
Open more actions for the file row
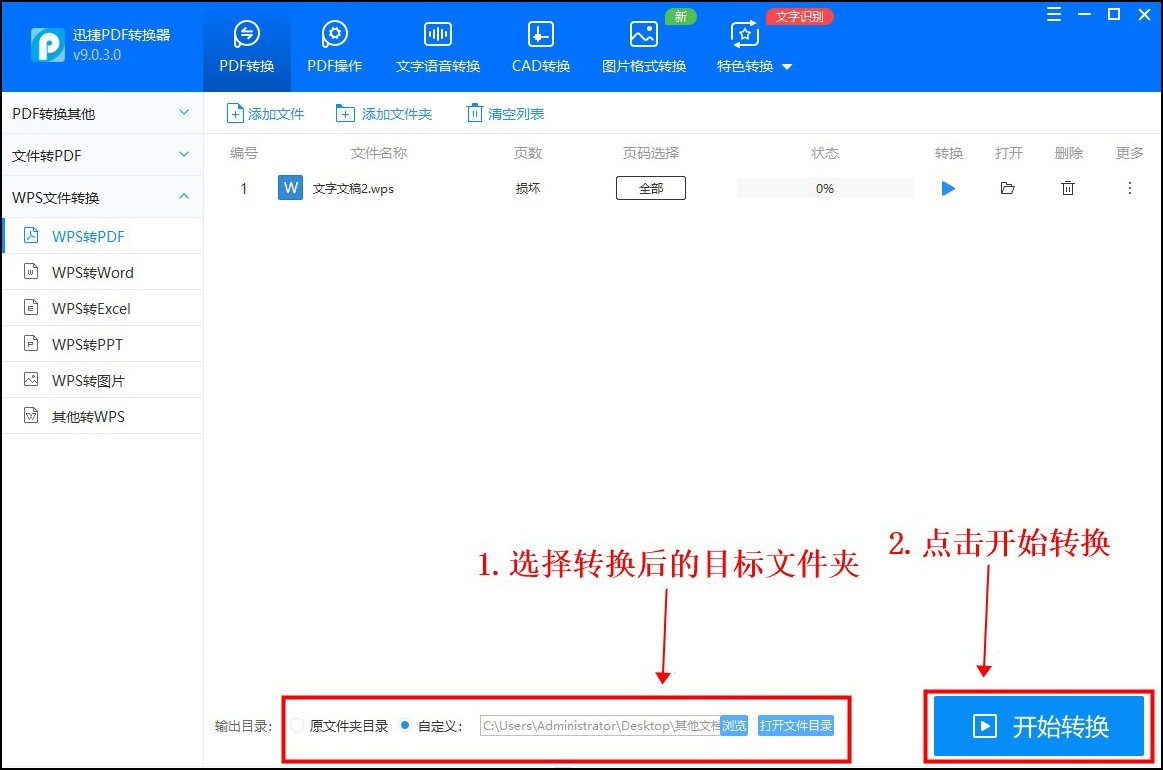(1129, 188)
